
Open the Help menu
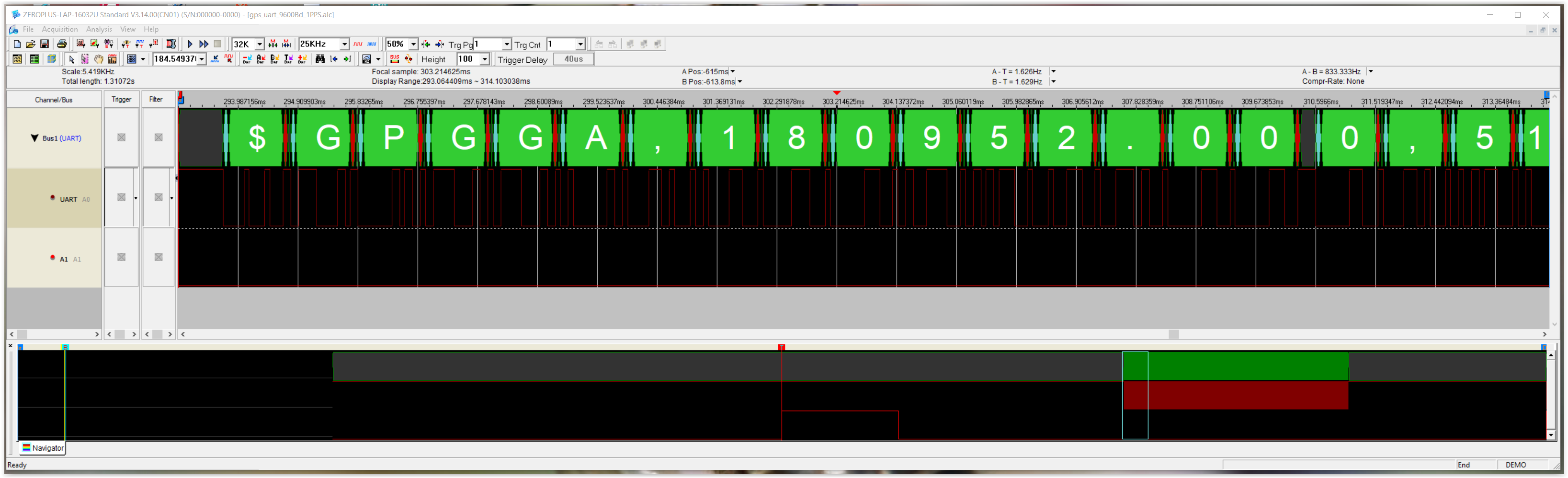151,29
